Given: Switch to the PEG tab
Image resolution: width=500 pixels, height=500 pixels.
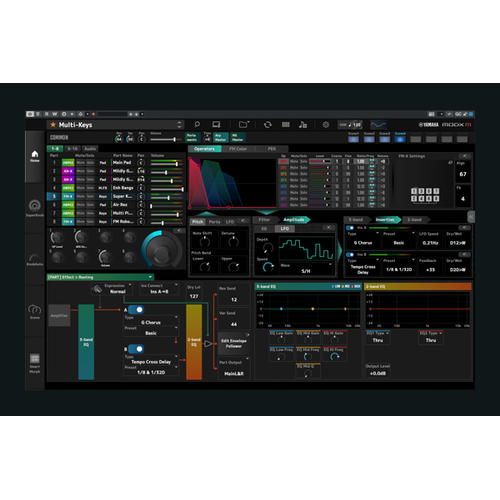Looking at the screenshot, I should click(272, 149).
